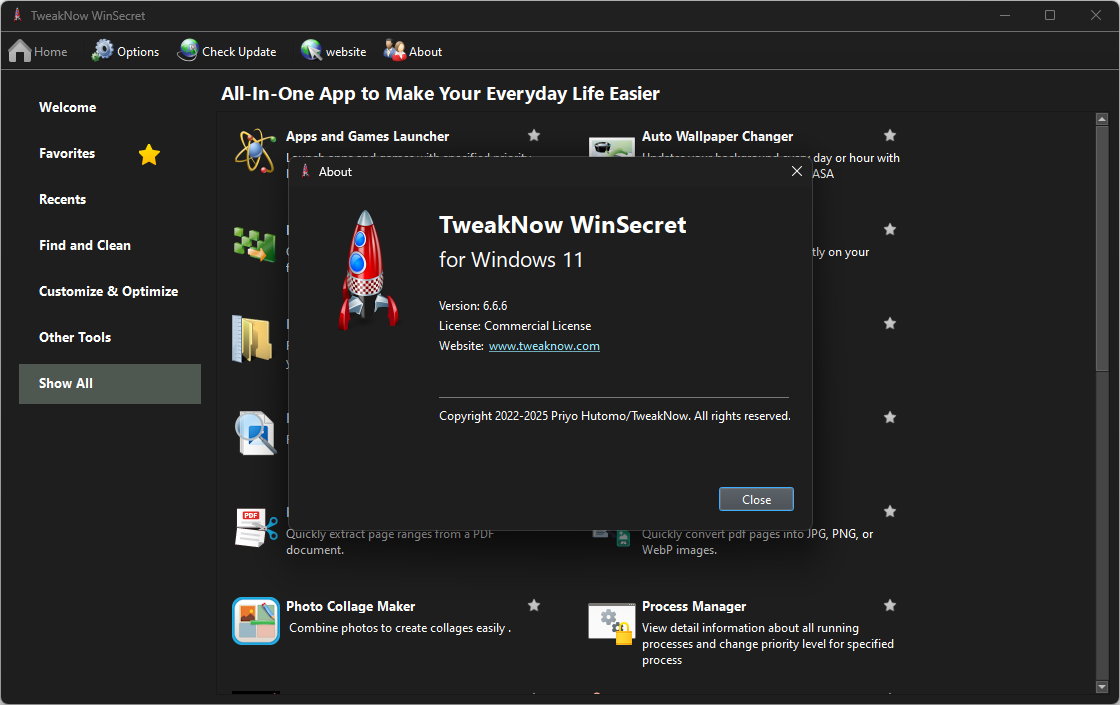1120x705 pixels.
Task: Open the www.tweaknow.com link
Action: (544, 346)
